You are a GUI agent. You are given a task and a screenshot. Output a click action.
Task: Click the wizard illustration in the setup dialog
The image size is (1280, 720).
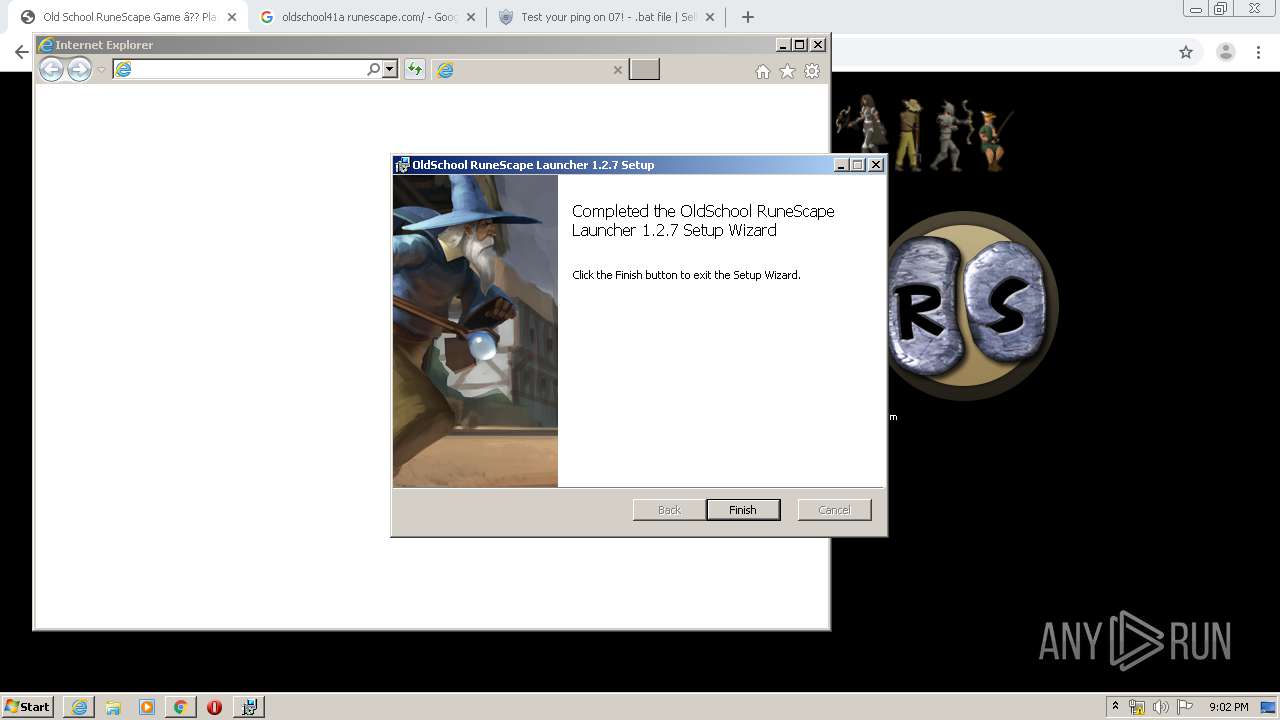tap(475, 331)
